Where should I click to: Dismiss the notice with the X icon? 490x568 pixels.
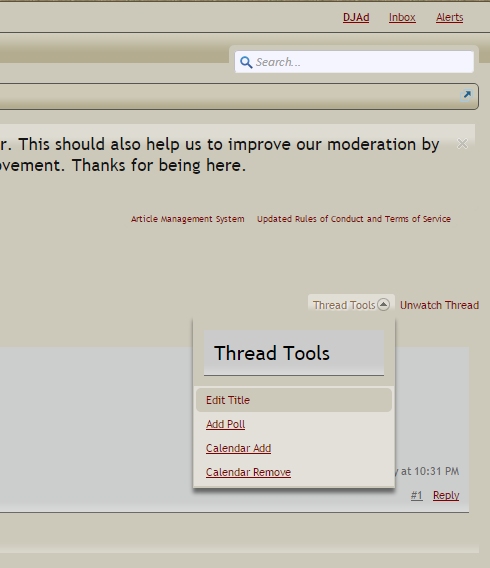coord(462,144)
